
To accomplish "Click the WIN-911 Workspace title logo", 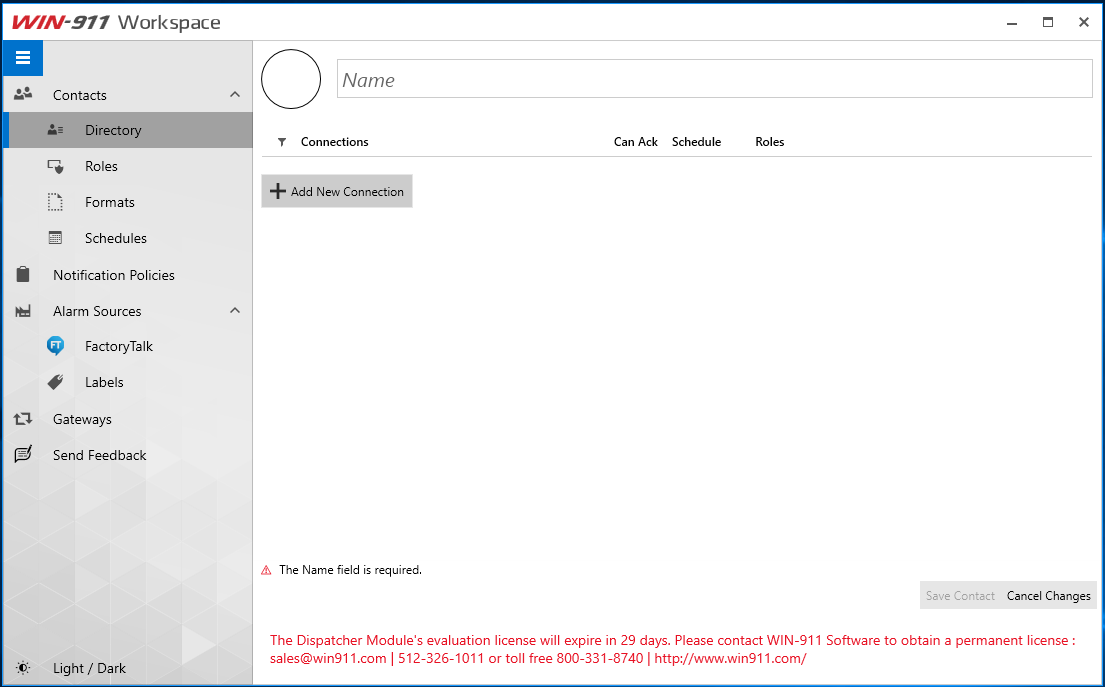I will click(x=116, y=22).
